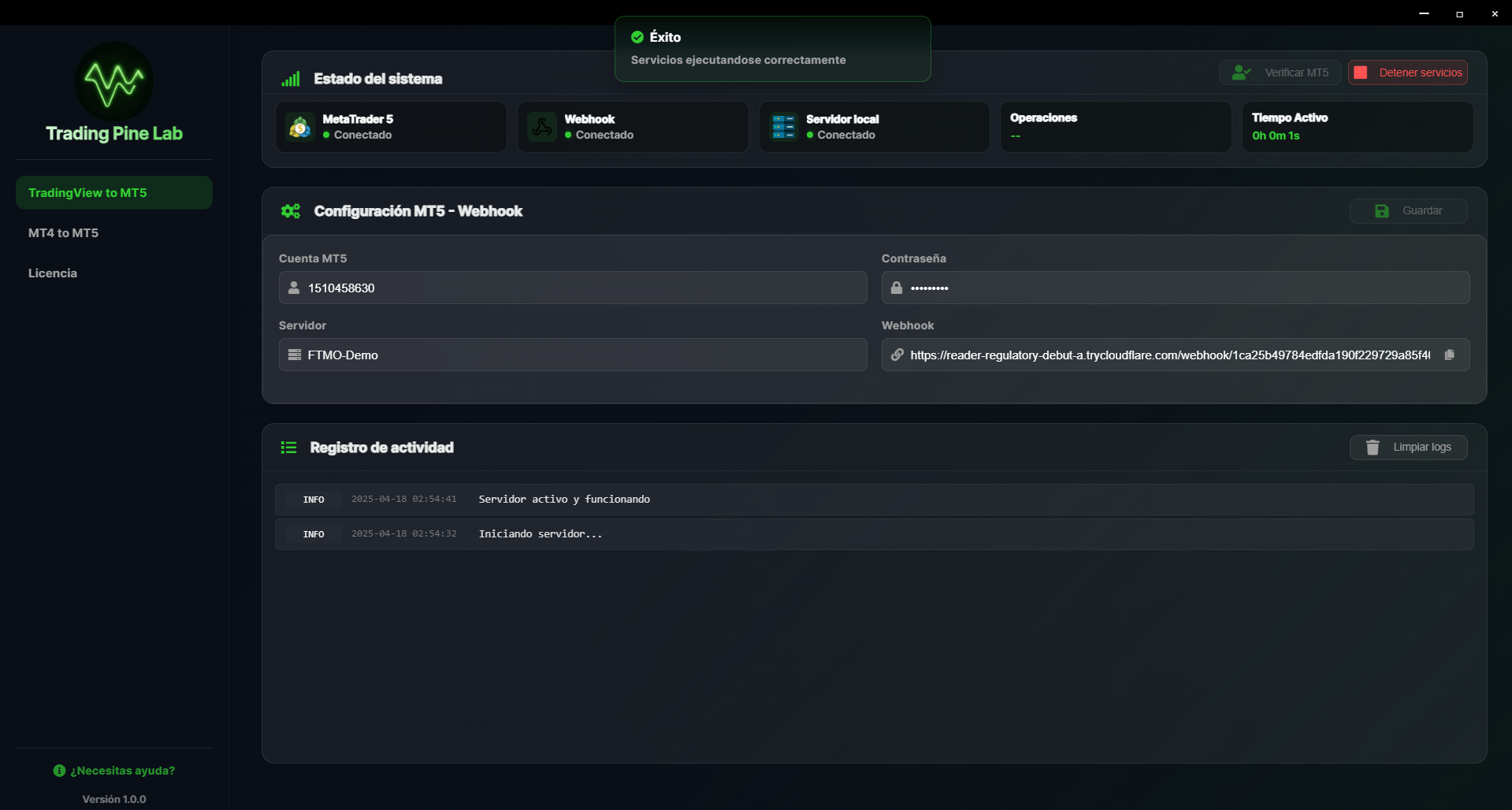The width and height of the screenshot is (1512, 810).
Task: Click the user icon in Cuenta MT5 field
Action: [294, 288]
